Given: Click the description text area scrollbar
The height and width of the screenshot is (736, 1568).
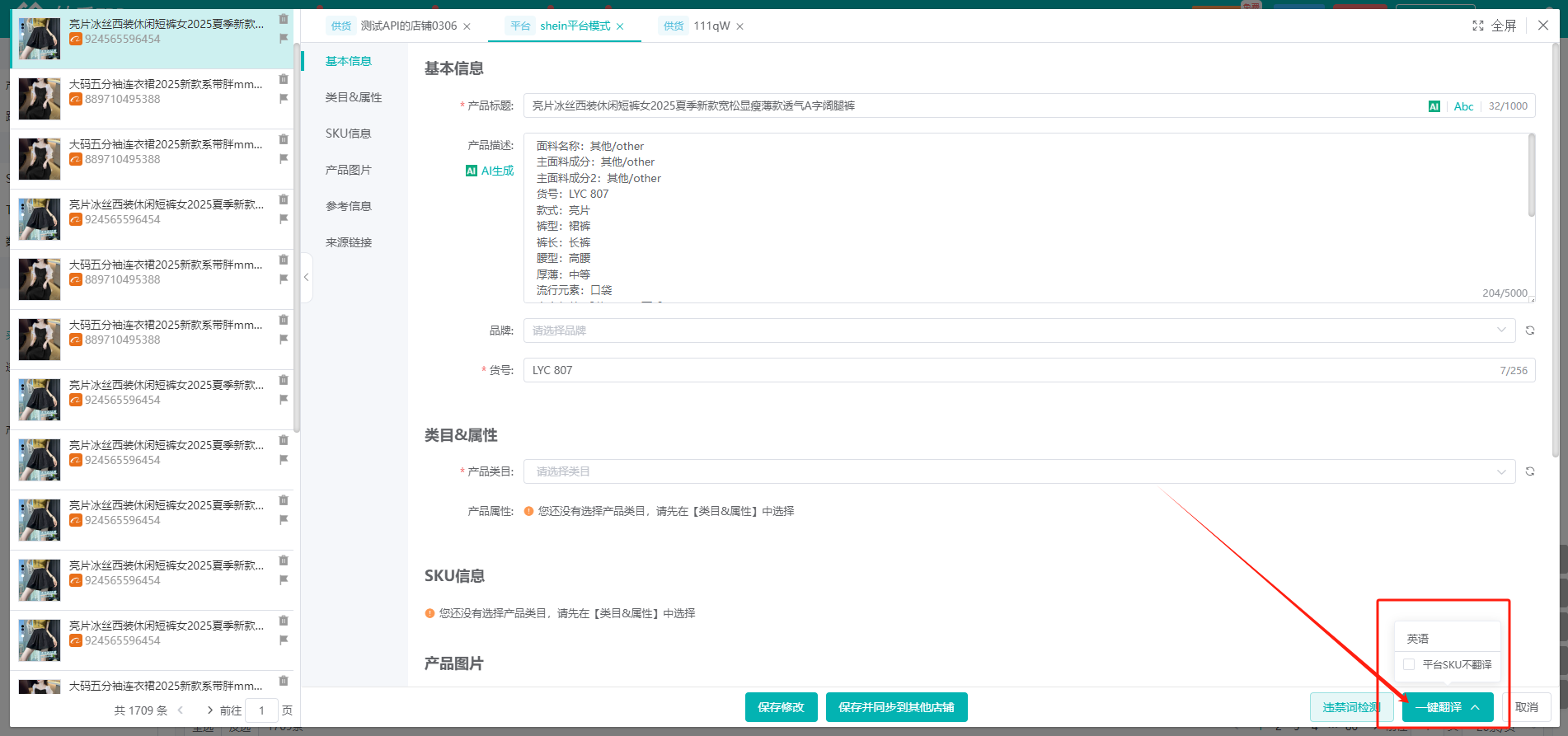Looking at the screenshot, I should (x=1532, y=175).
